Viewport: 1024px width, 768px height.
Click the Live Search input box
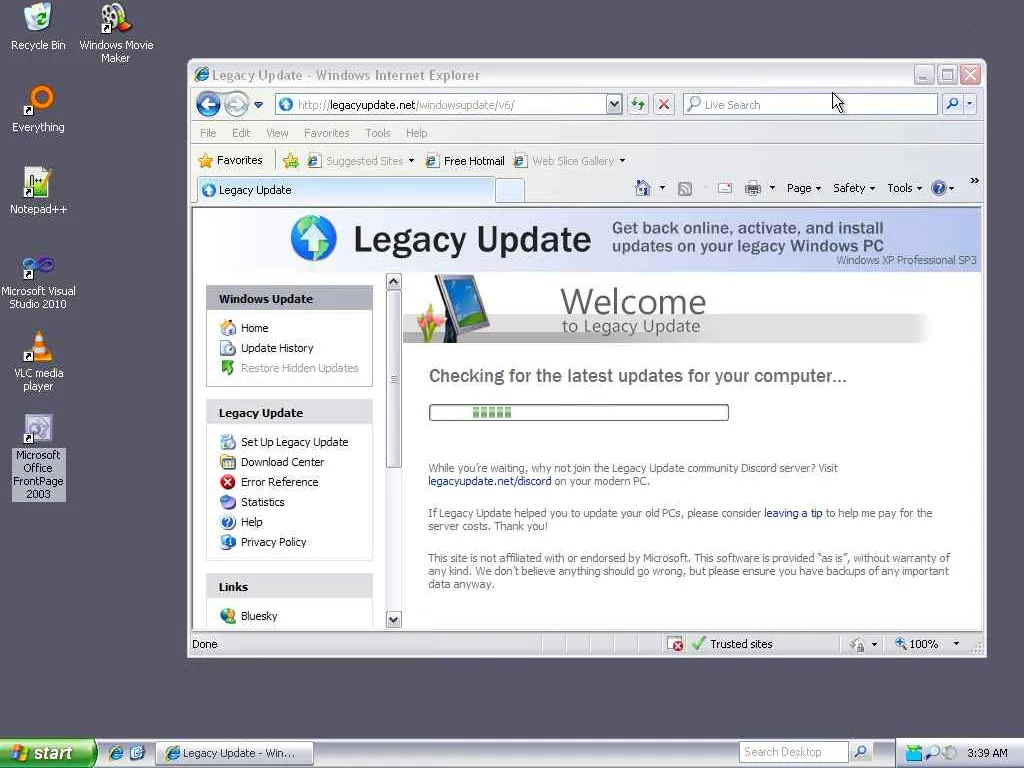[810, 104]
